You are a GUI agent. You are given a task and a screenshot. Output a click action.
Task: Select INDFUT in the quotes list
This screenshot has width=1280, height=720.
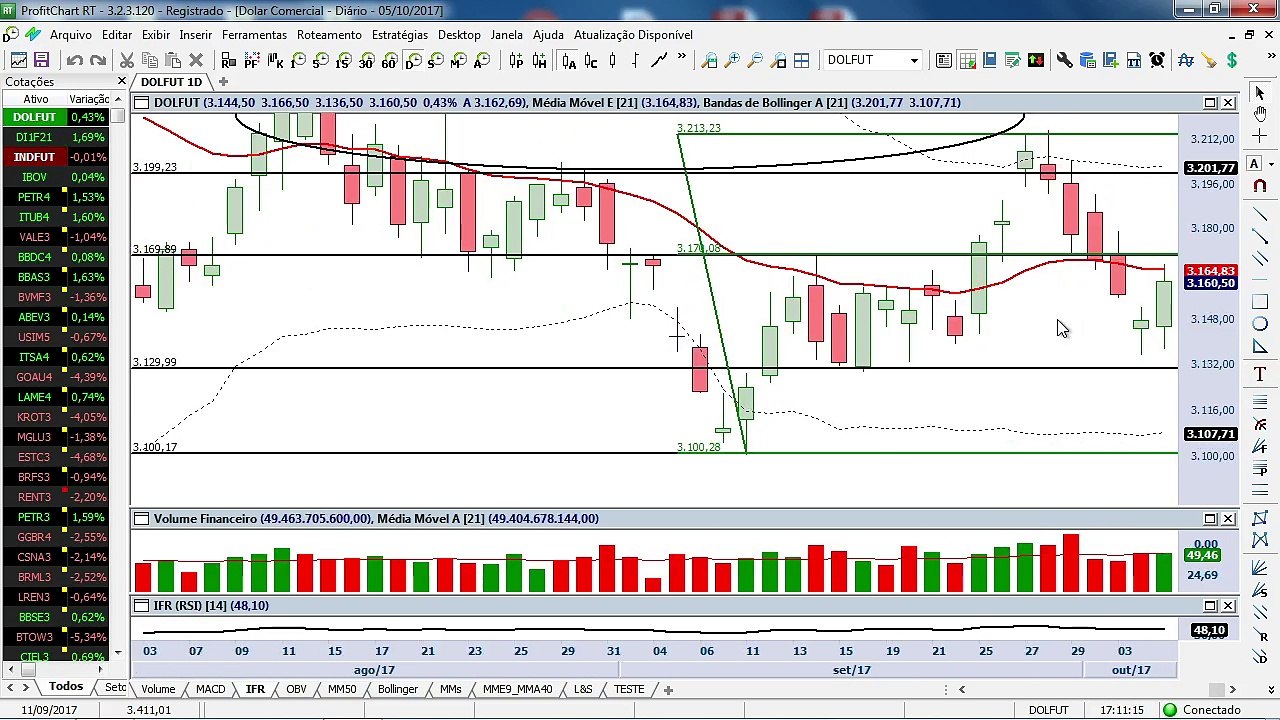[55, 157]
